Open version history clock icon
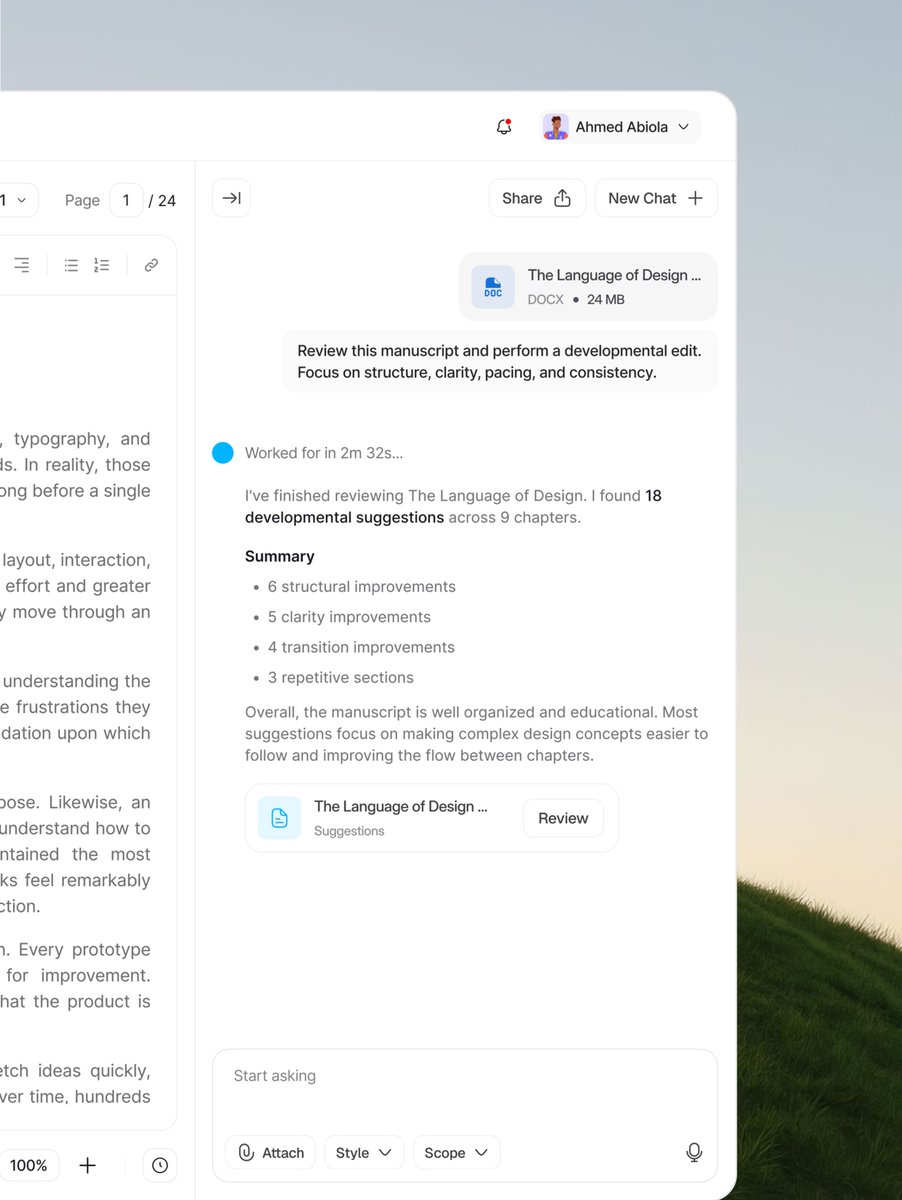The width and height of the screenshot is (902, 1200). pos(160,1165)
